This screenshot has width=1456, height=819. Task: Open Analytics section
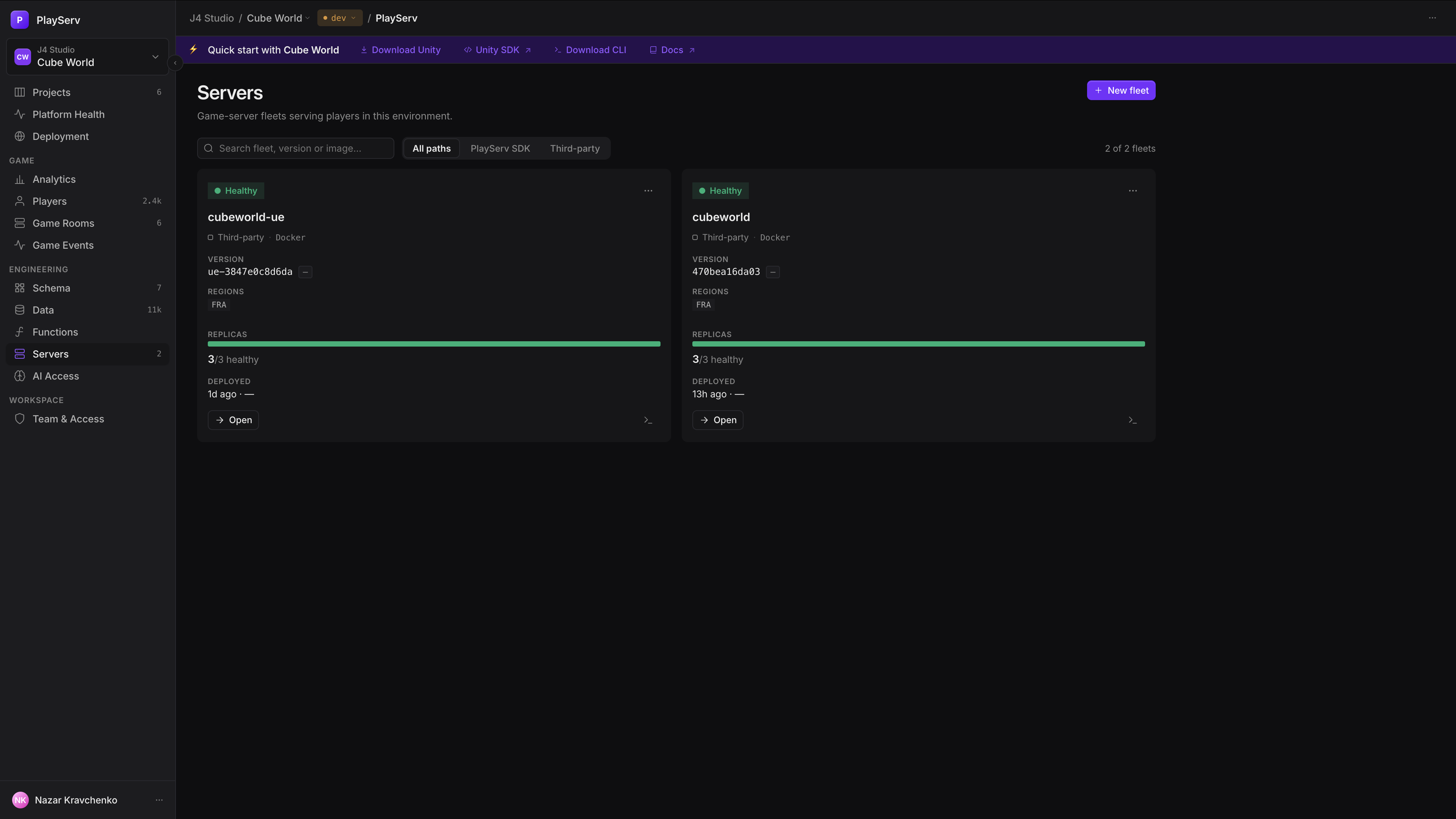[x=88, y=179]
